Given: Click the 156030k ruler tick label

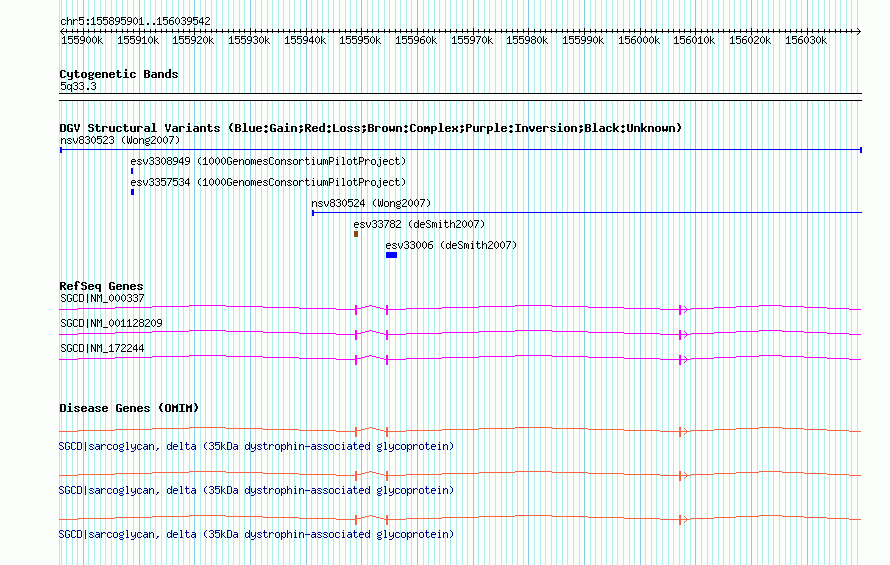Looking at the screenshot, I should (x=806, y=40).
